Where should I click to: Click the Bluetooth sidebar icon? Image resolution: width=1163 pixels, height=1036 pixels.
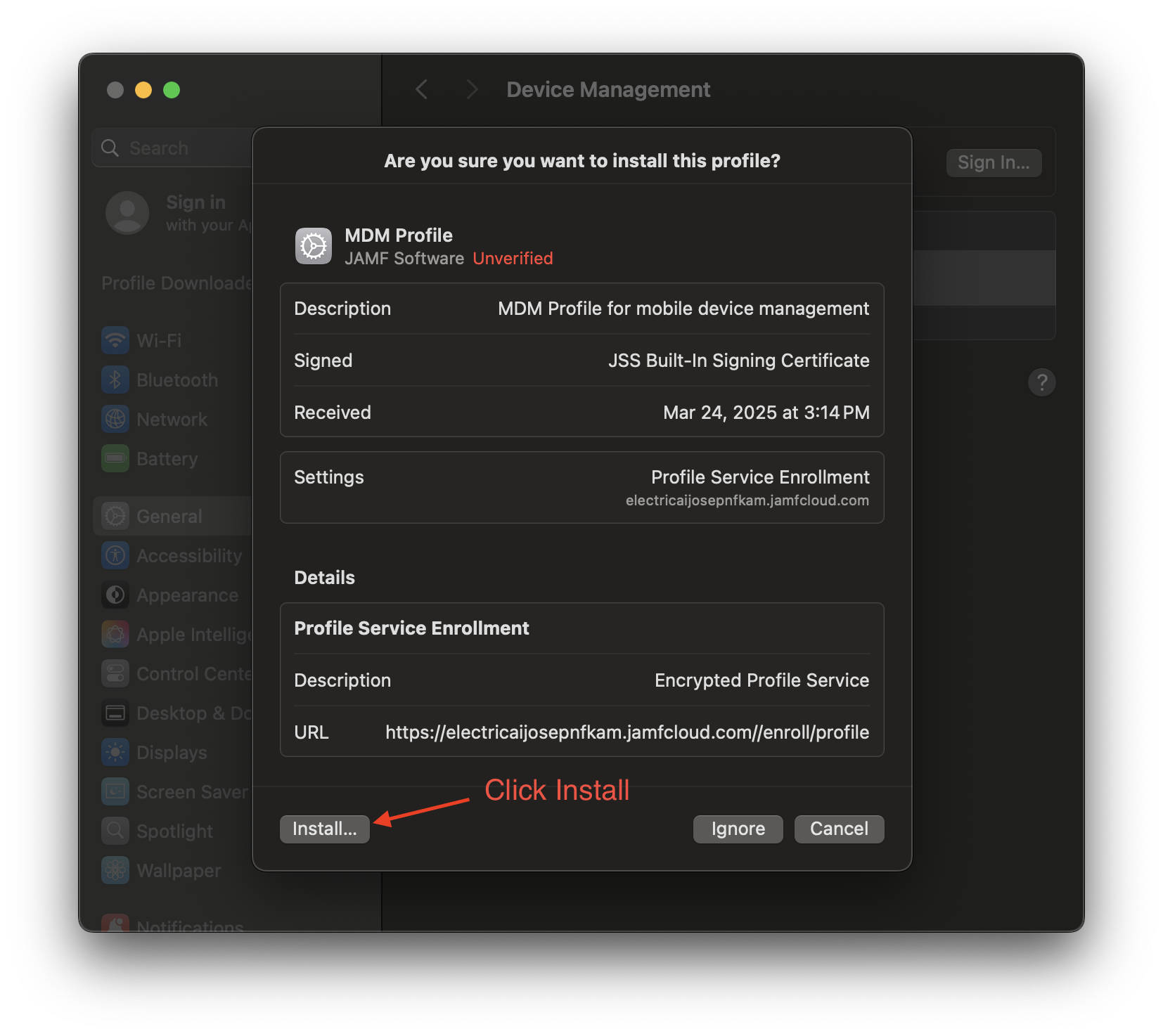[x=115, y=380]
